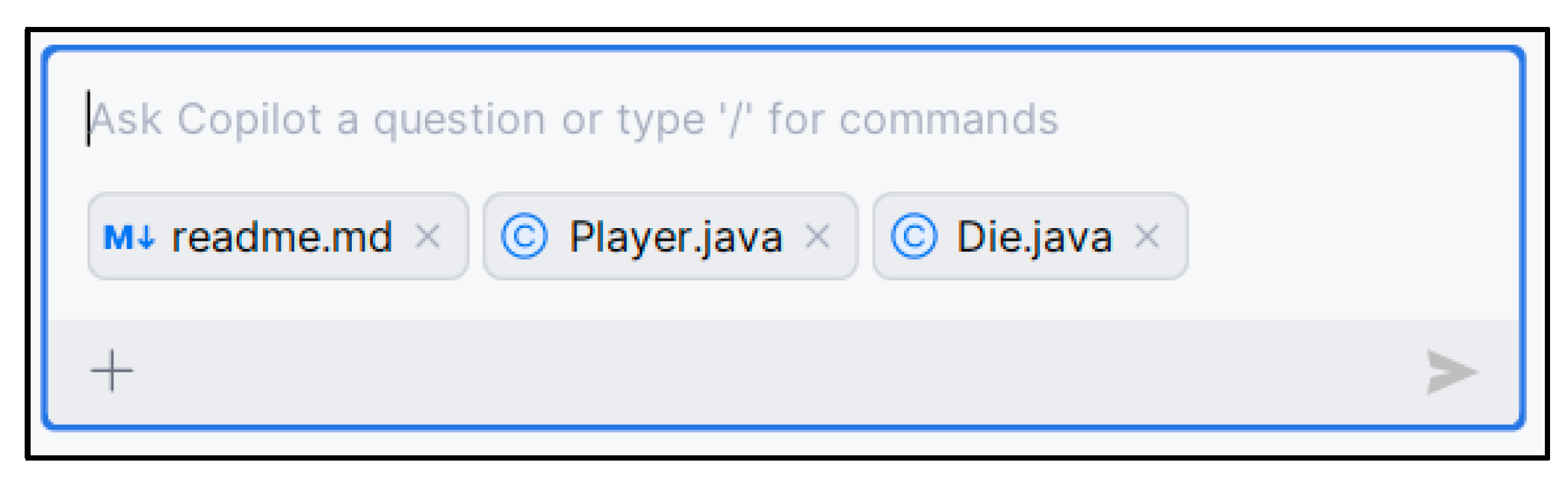Open the Die.java attached file label
This screenshot has width=1568, height=486.
point(1034,238)
